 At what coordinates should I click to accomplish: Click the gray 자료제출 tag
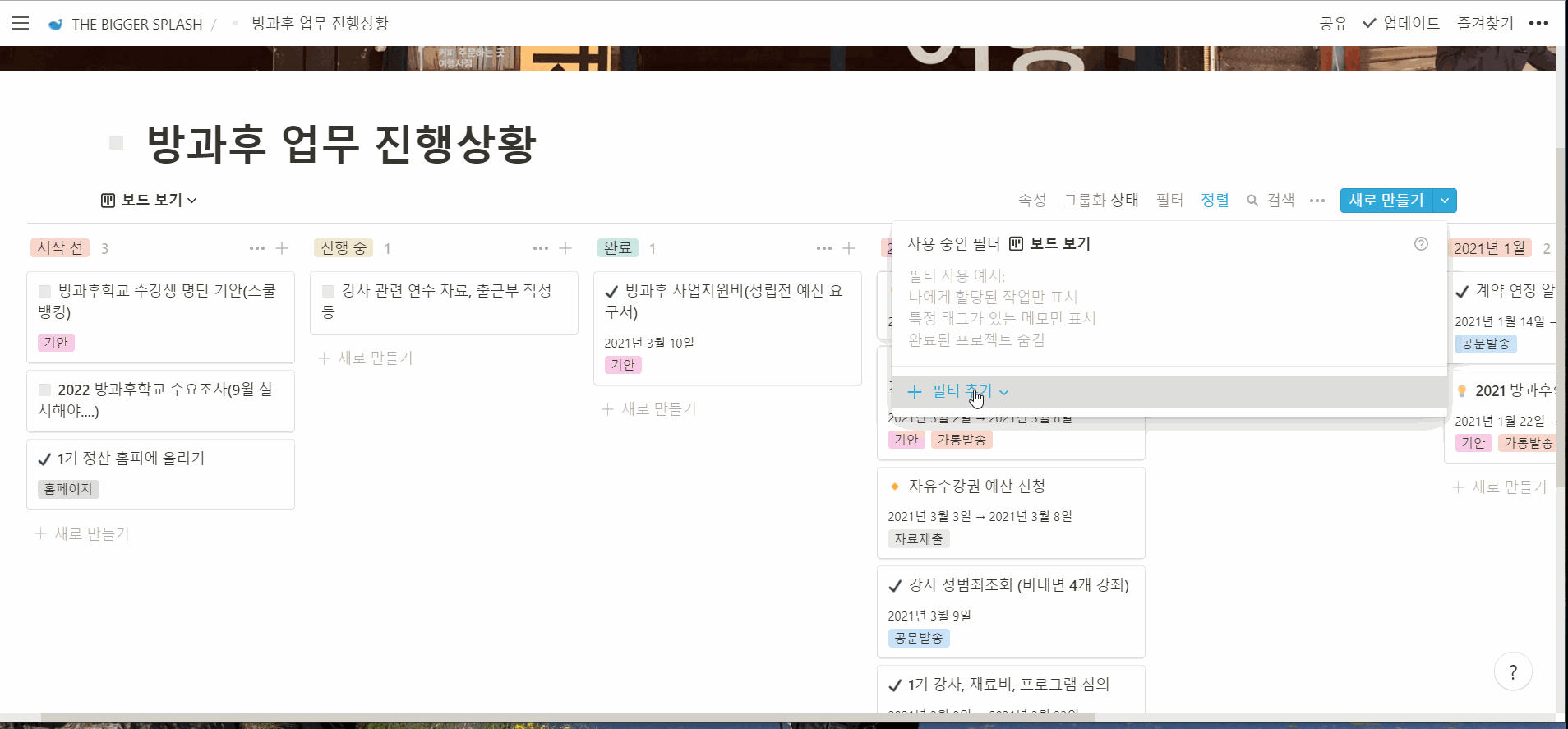click(919, 539)
